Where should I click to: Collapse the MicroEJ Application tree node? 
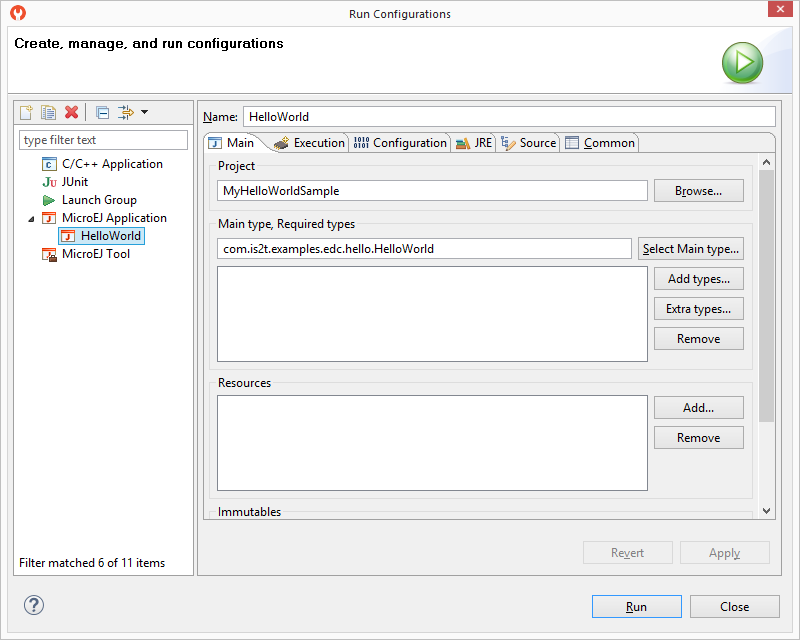pos(30,218)
